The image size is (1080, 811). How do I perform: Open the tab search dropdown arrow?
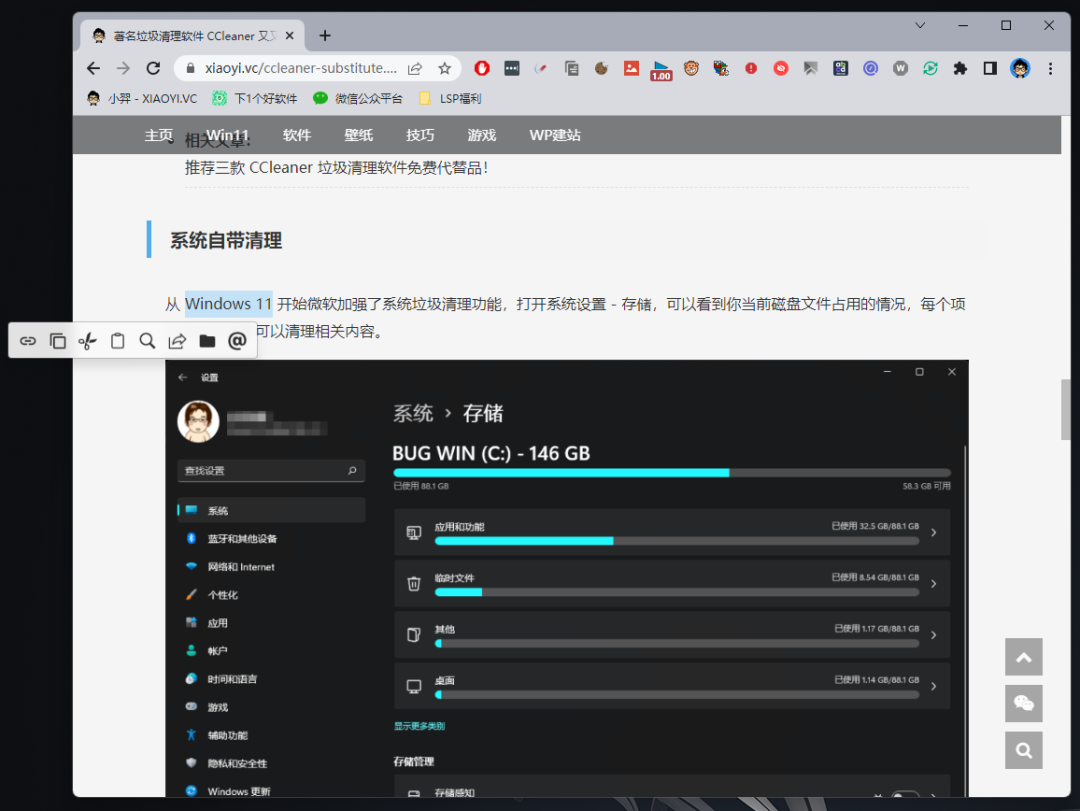pyautogui.click(x=920, y=25)
